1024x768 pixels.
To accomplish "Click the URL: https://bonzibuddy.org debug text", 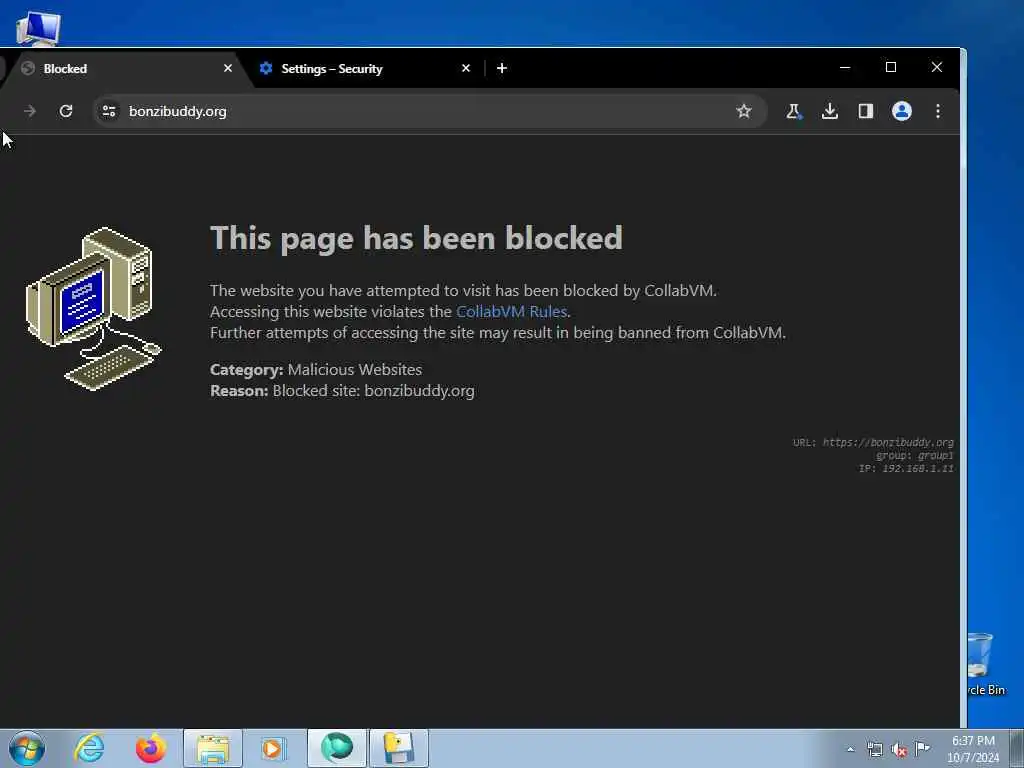I will click(873, 443).
